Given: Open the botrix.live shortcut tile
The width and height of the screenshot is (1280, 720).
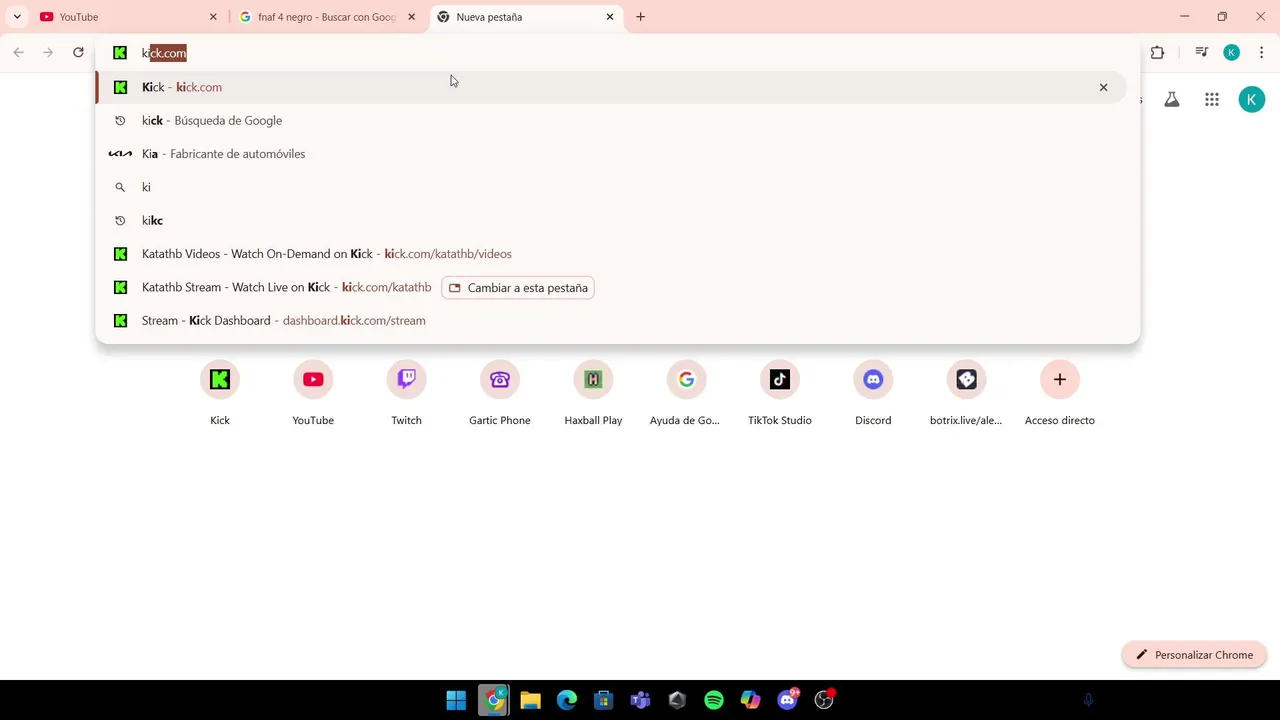Looking at the screenshot, I should point(966,393).
